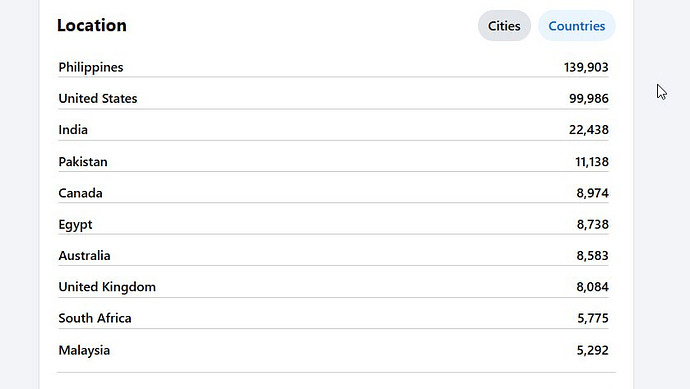Click the Canada entry
The image size is (690, 389).
333,193
